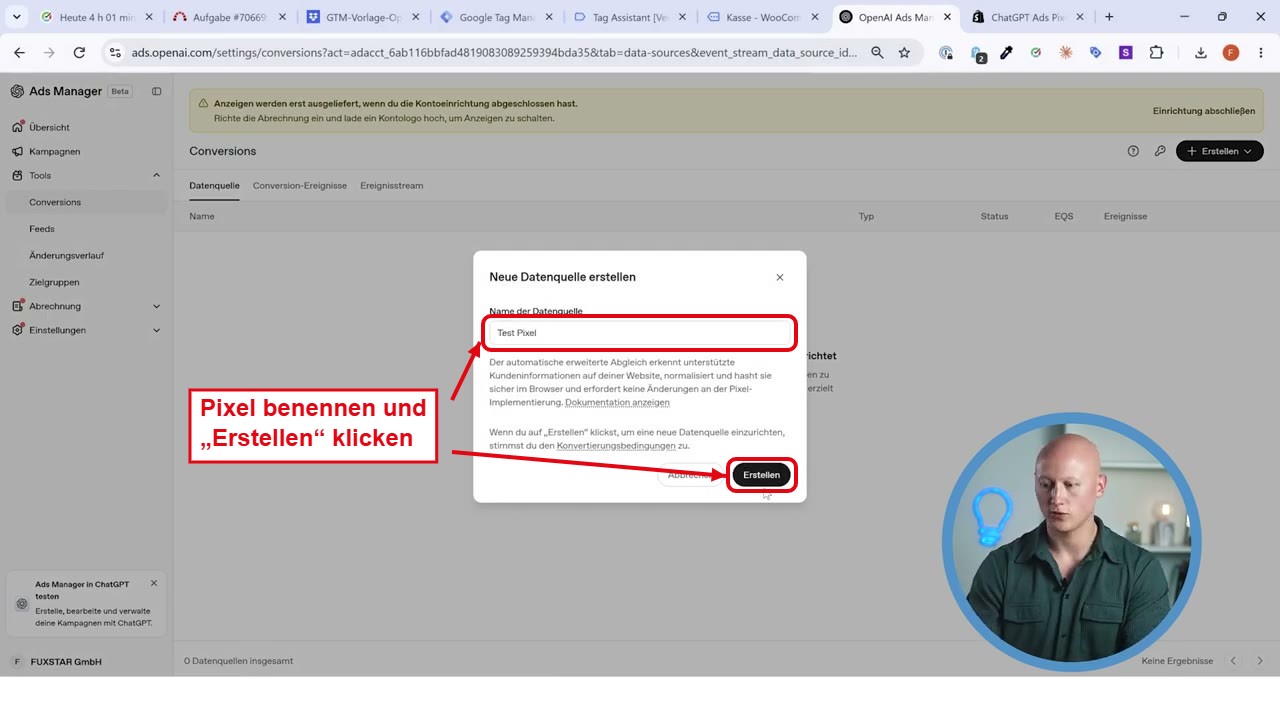
Task: Switch to the Conversion-Ereignisse tab
Action: (300, 186)
